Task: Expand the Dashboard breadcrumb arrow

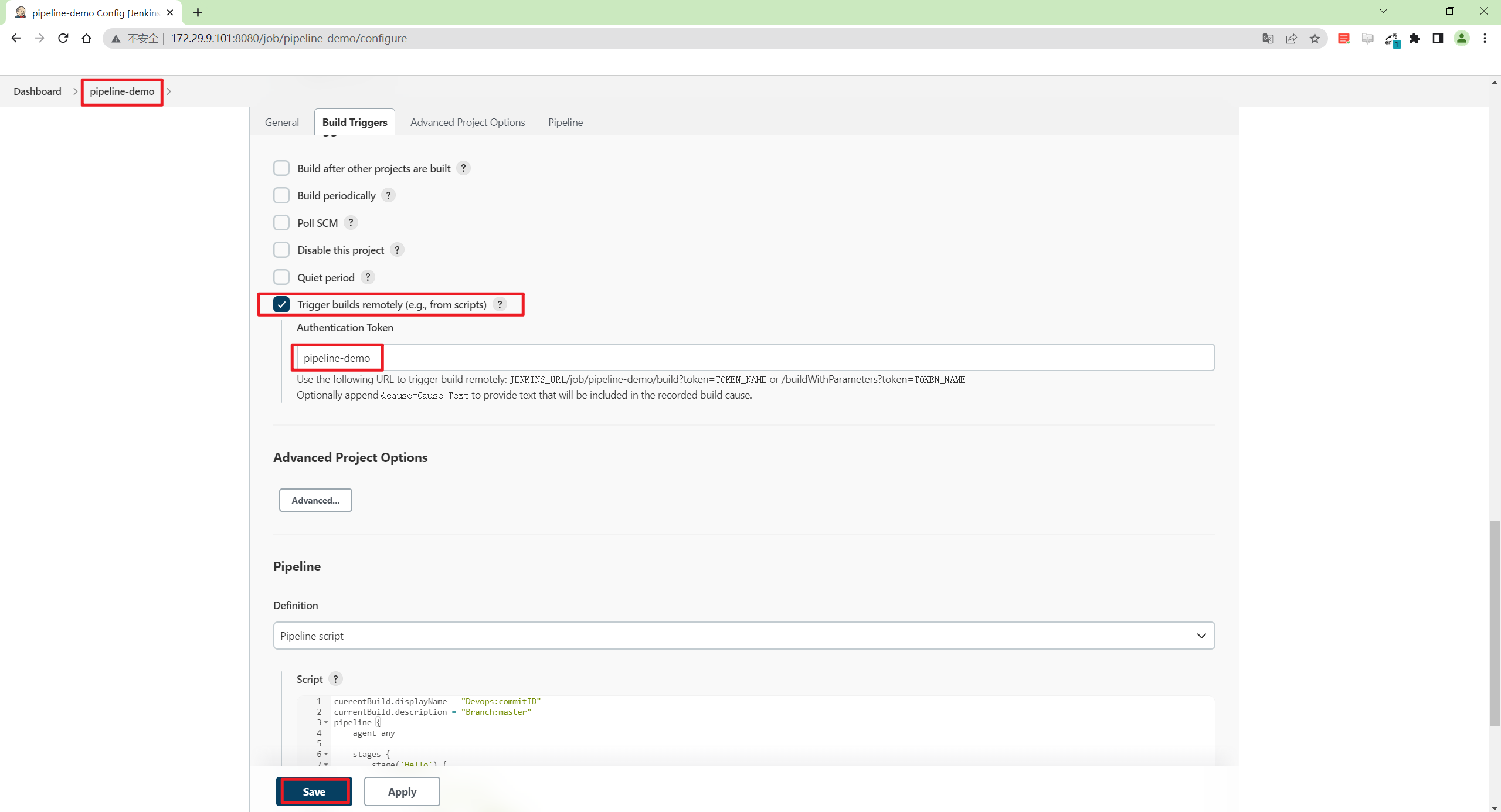Action: (75, 91)
